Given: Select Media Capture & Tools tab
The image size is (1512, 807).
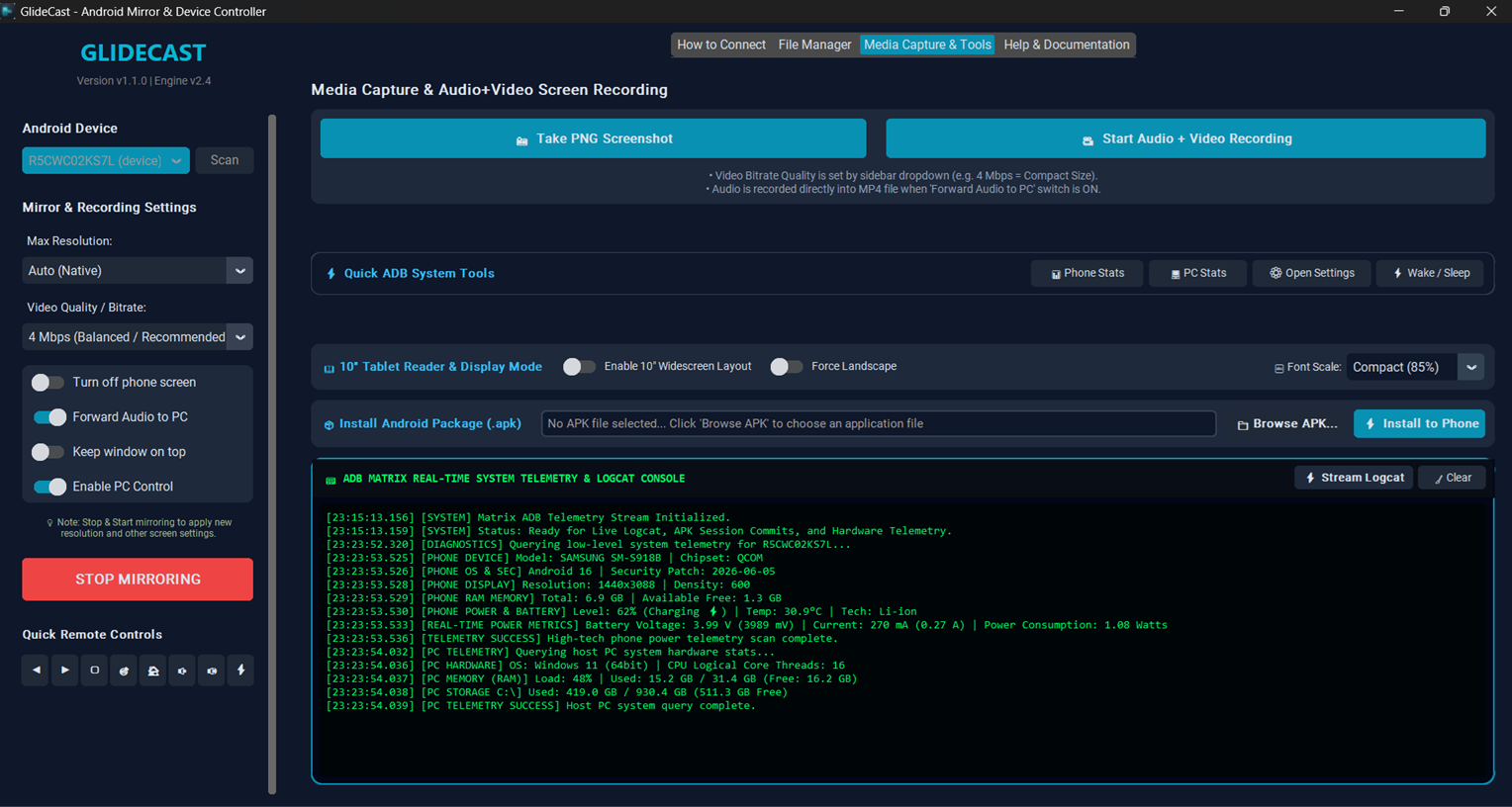Looking at the screenshot, I should 927,45.
